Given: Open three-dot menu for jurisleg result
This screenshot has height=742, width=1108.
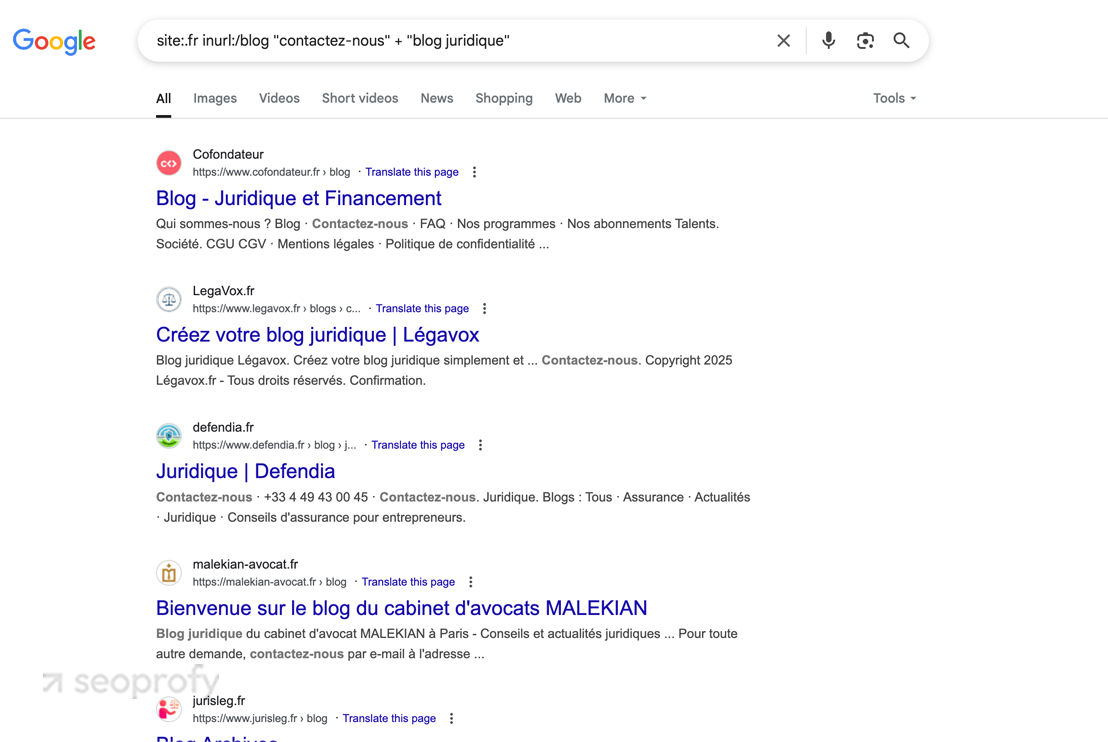Looking at the screenshot, I should point(452,719).
